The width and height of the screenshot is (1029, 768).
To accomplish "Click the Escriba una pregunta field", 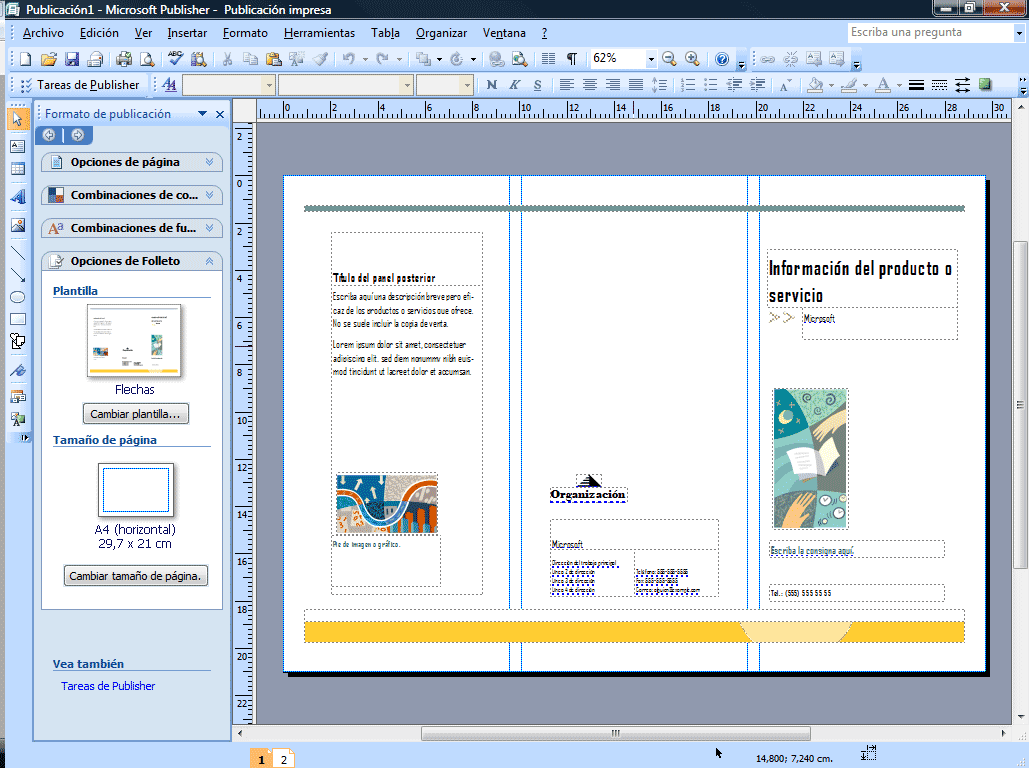I will coord(931,32).
